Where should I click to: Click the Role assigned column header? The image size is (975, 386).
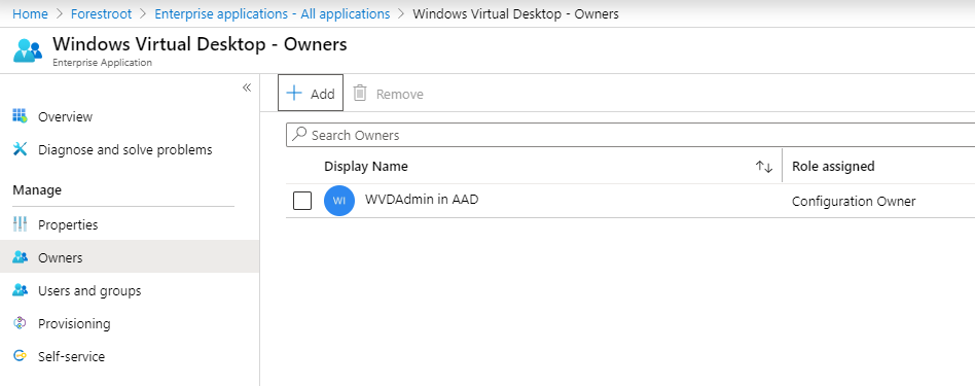[833, 166]
